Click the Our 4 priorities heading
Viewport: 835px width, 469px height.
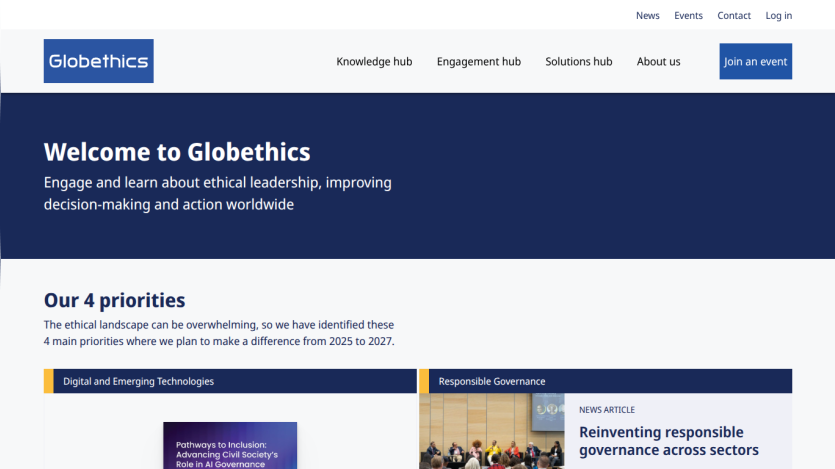114,300
